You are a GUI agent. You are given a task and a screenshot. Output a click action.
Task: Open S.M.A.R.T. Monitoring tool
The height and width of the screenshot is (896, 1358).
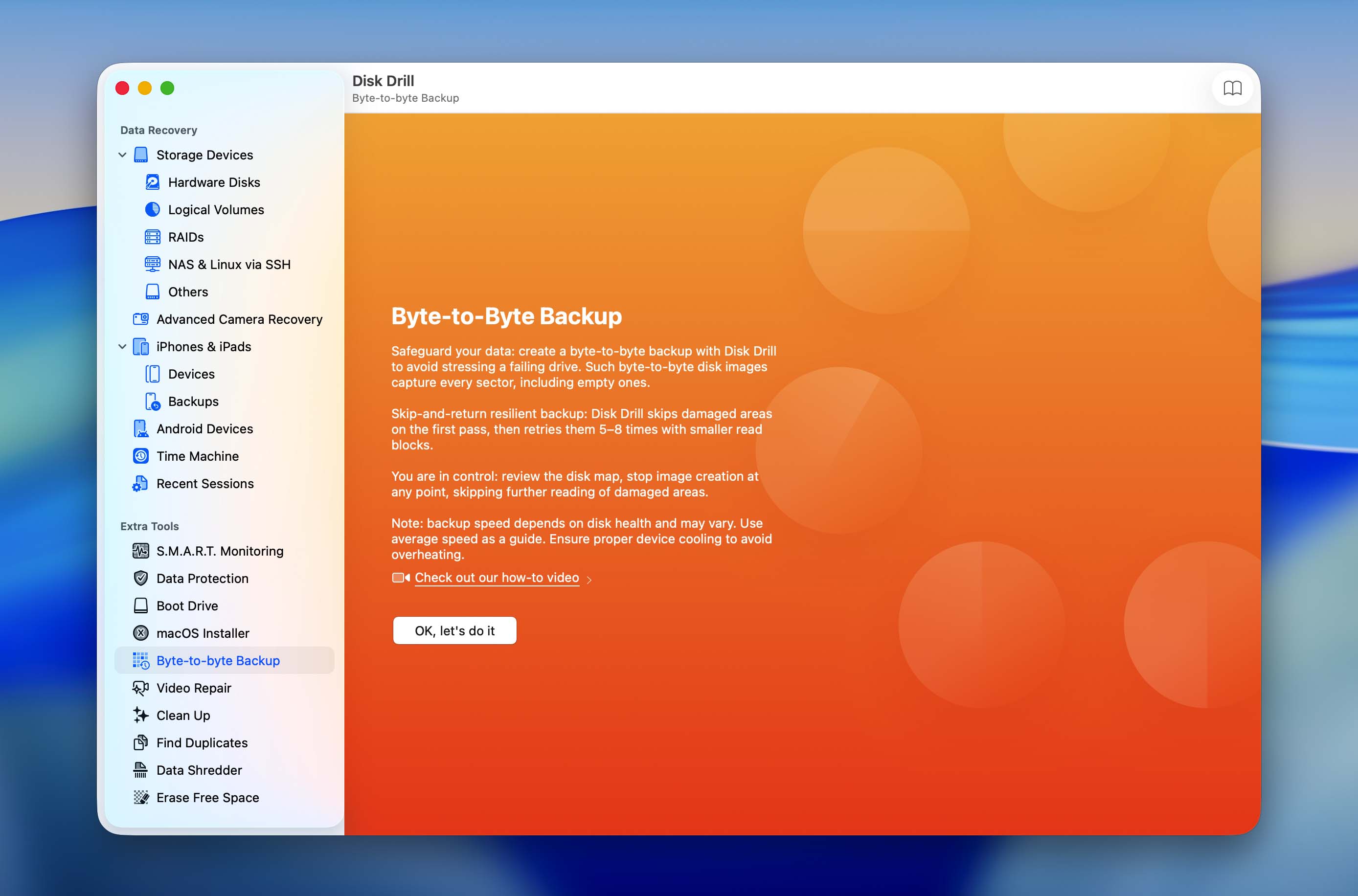pos(225,551)
